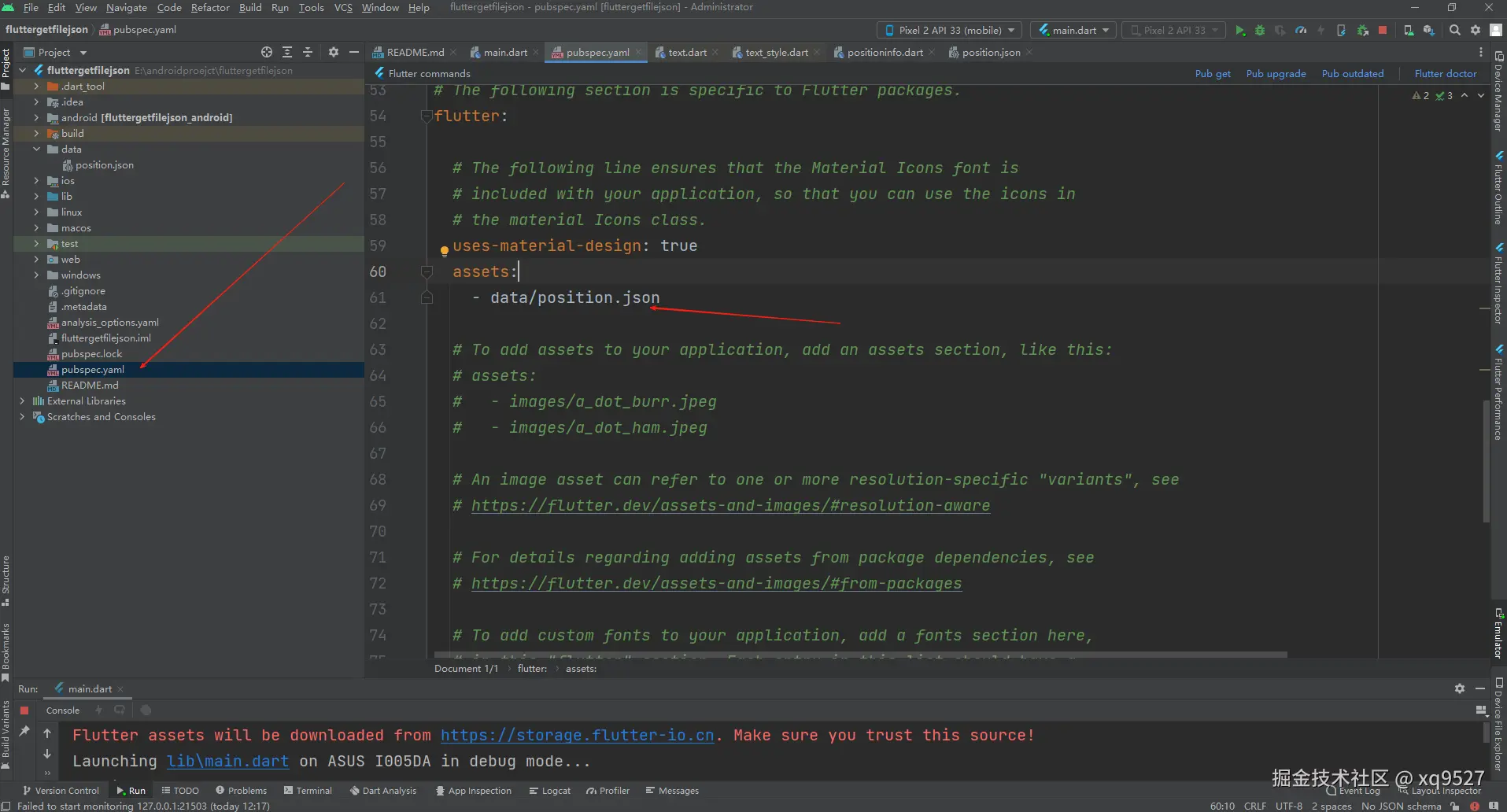Image resolution: width=1507 pixels, height=812 pixels.
Task: Locate opened file with the crosshair icon
Action: 267,52
